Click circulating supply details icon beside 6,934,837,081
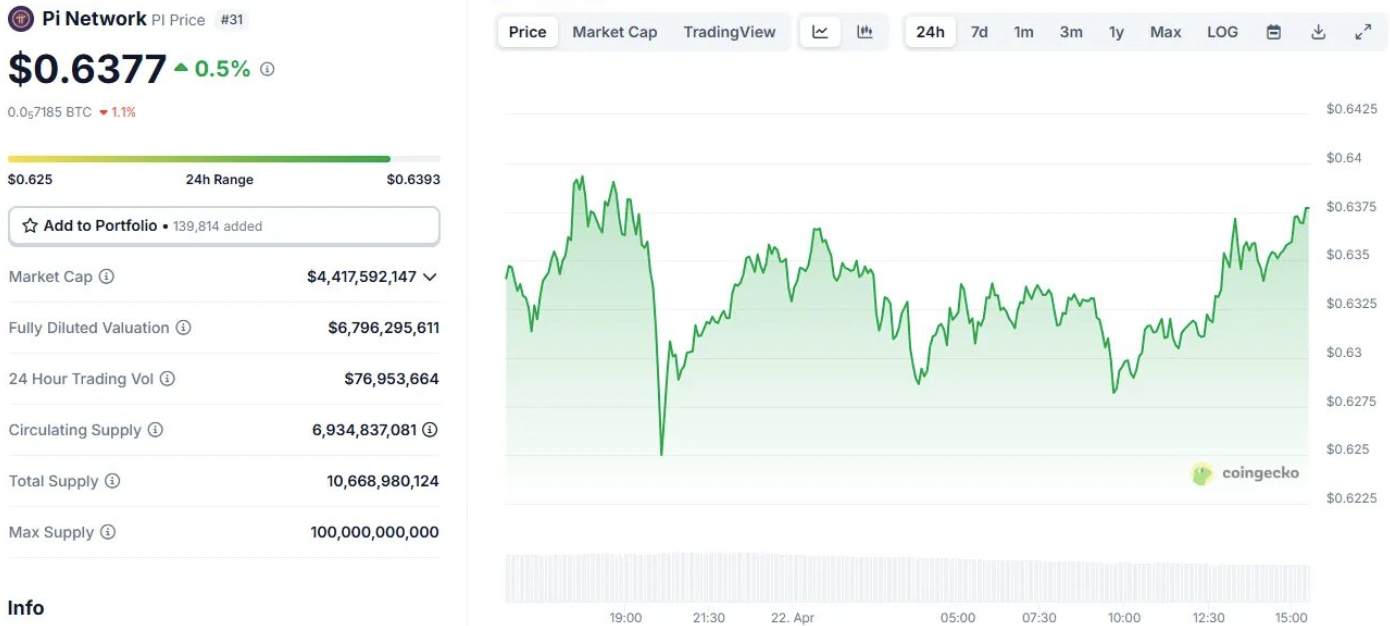 pyautogui.click(x=430, y=430)
